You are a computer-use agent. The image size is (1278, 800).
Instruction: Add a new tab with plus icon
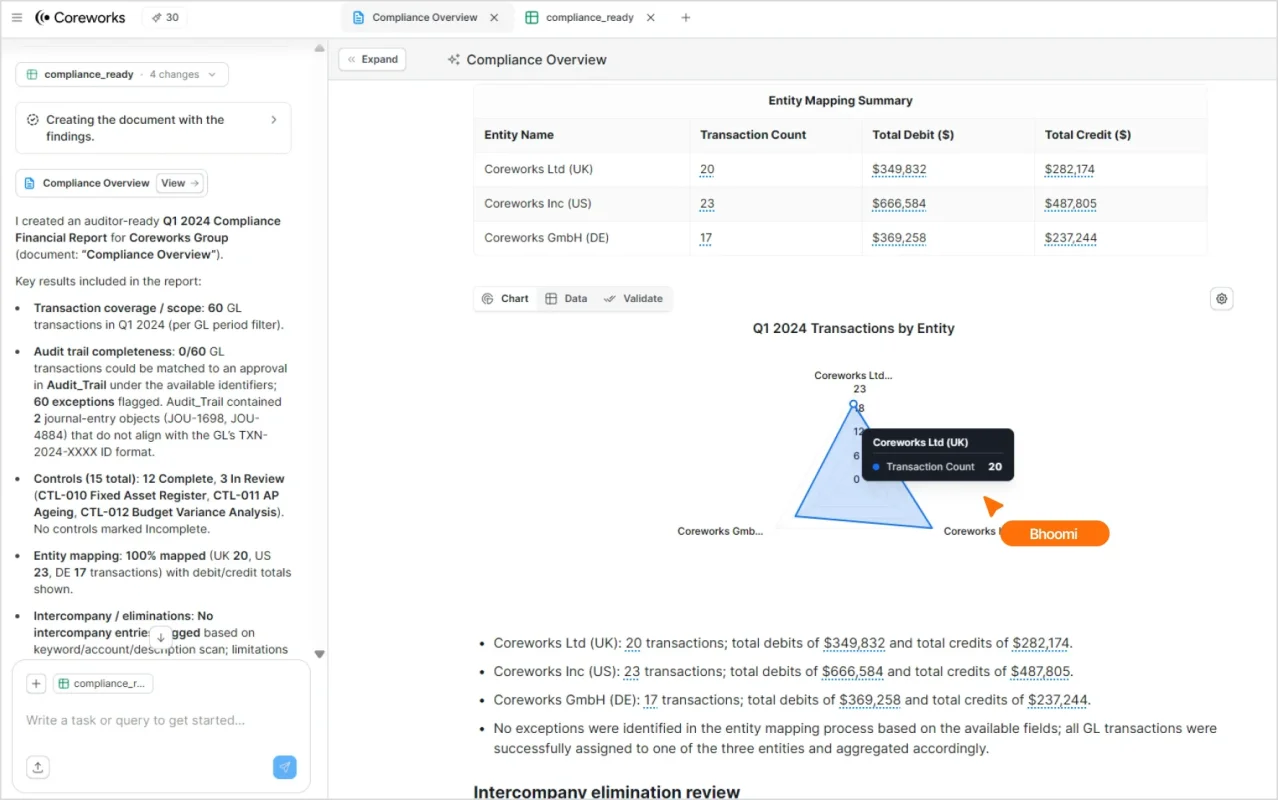[685, 17]
